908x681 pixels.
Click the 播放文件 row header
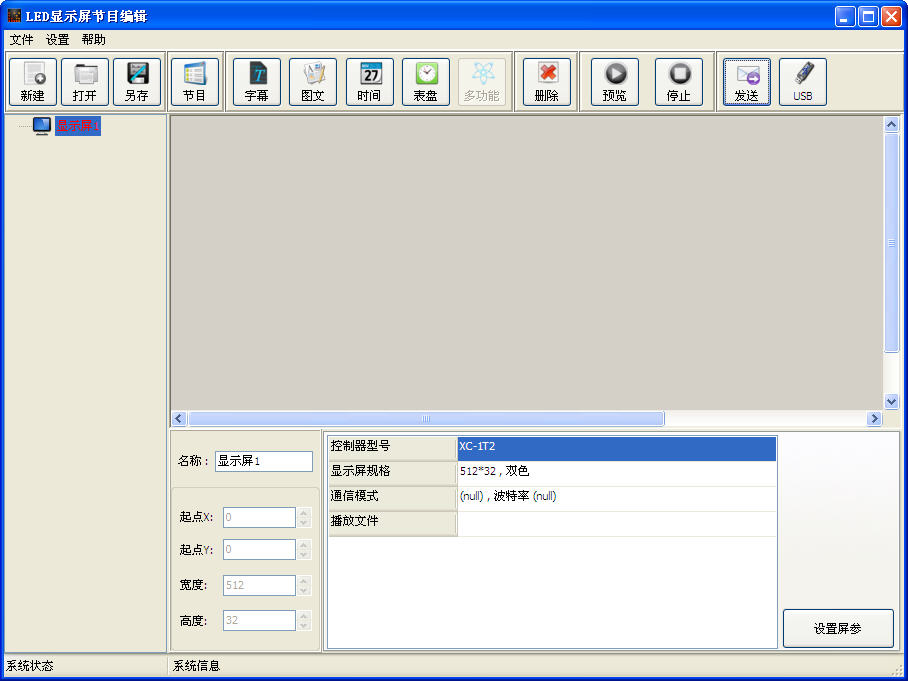[x=393, y=523]
